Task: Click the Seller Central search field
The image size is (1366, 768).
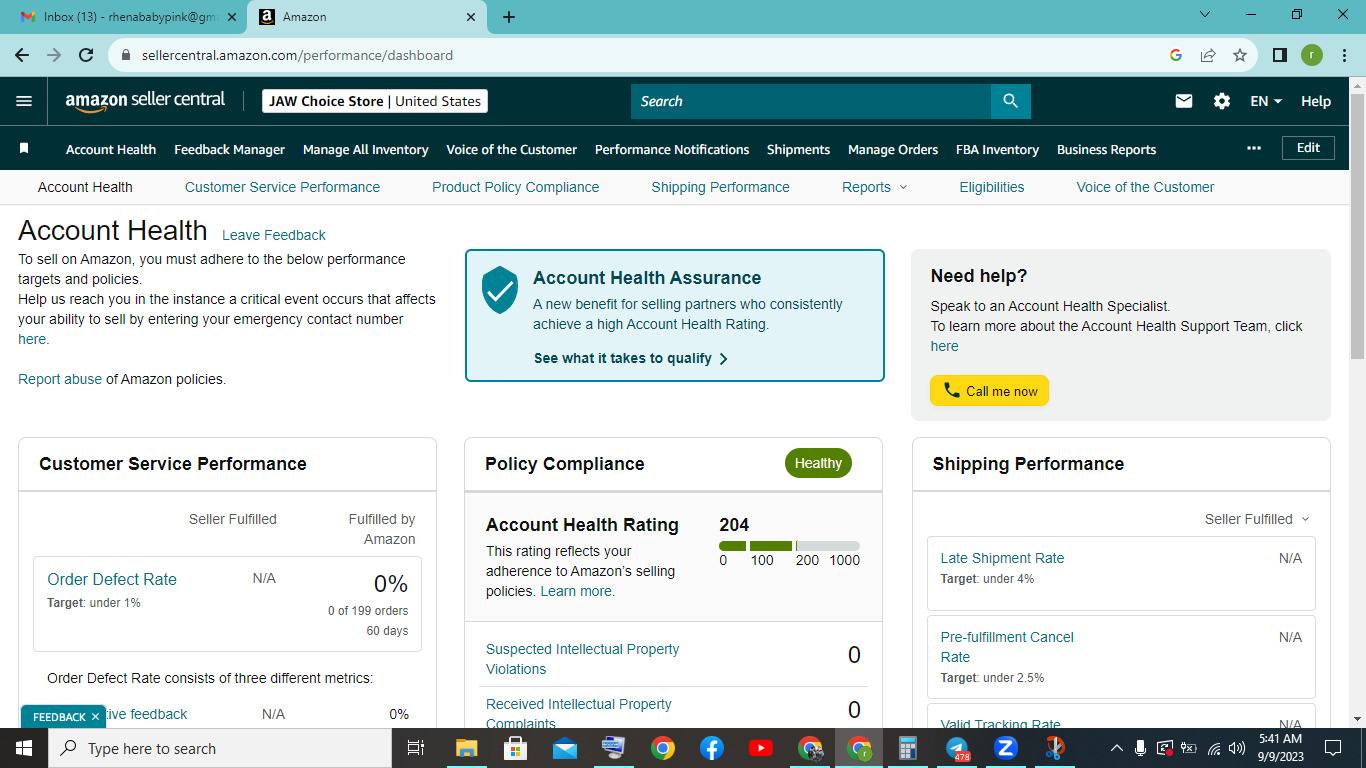Action: click(811, 101)
